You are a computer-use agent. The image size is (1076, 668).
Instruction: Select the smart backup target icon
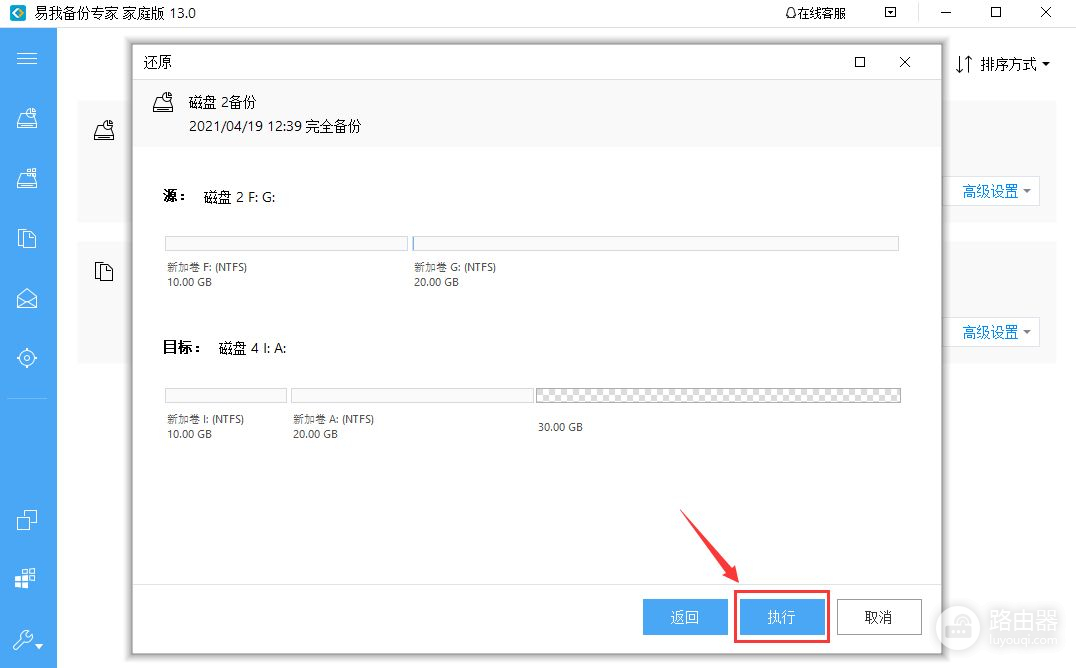coord(27,358)
